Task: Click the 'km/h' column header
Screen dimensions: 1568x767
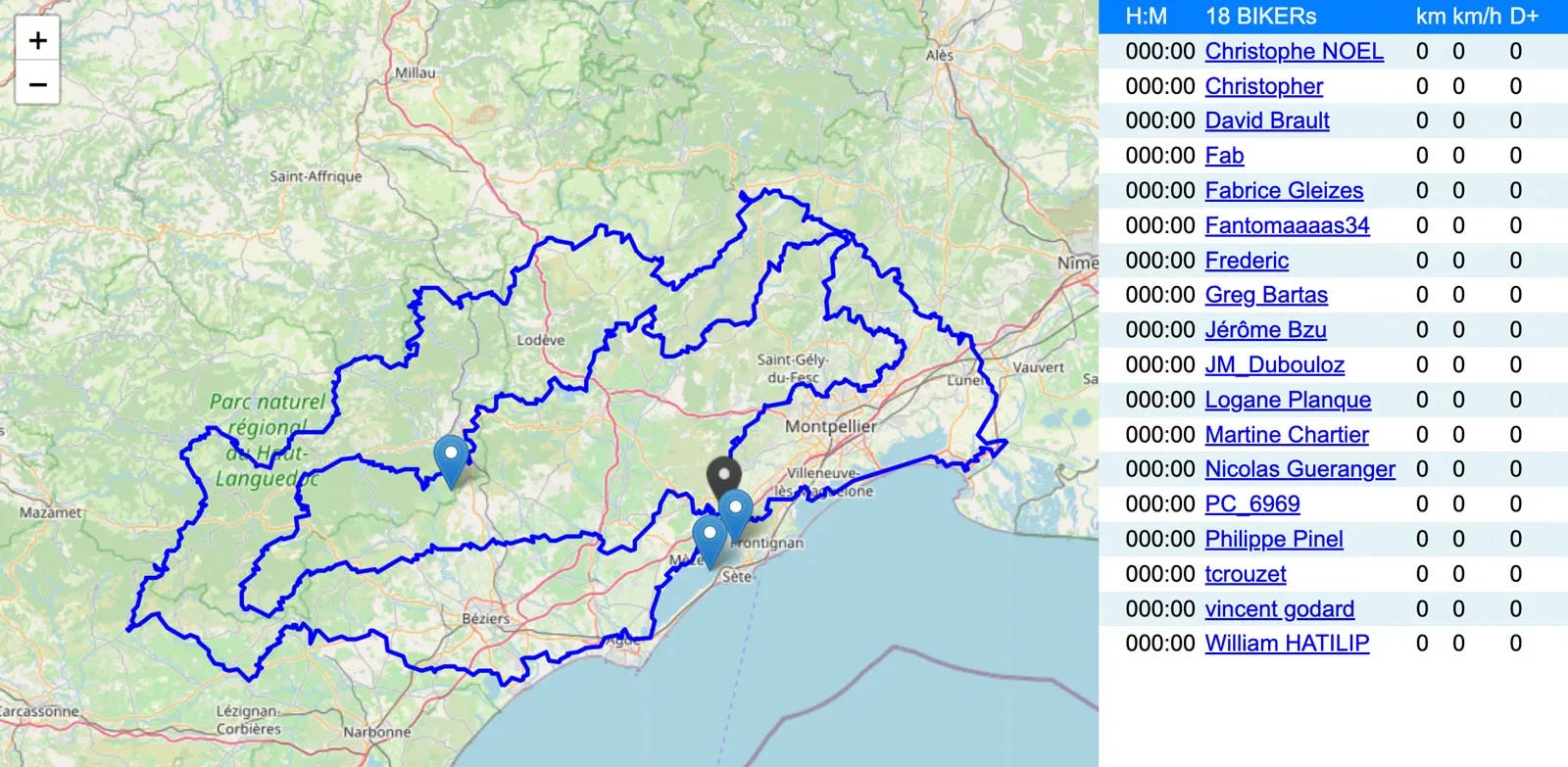Action: [1477, 17]
